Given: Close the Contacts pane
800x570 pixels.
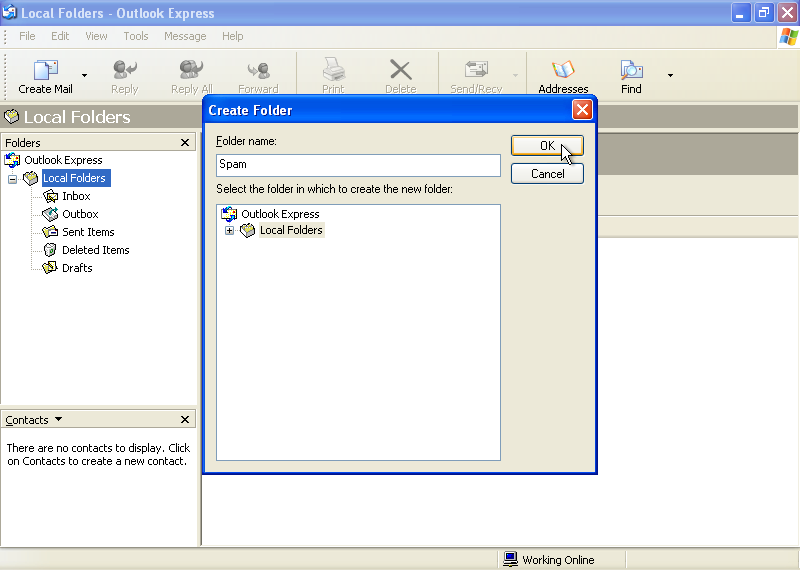Looking at the screenshot, I should 185,419.
